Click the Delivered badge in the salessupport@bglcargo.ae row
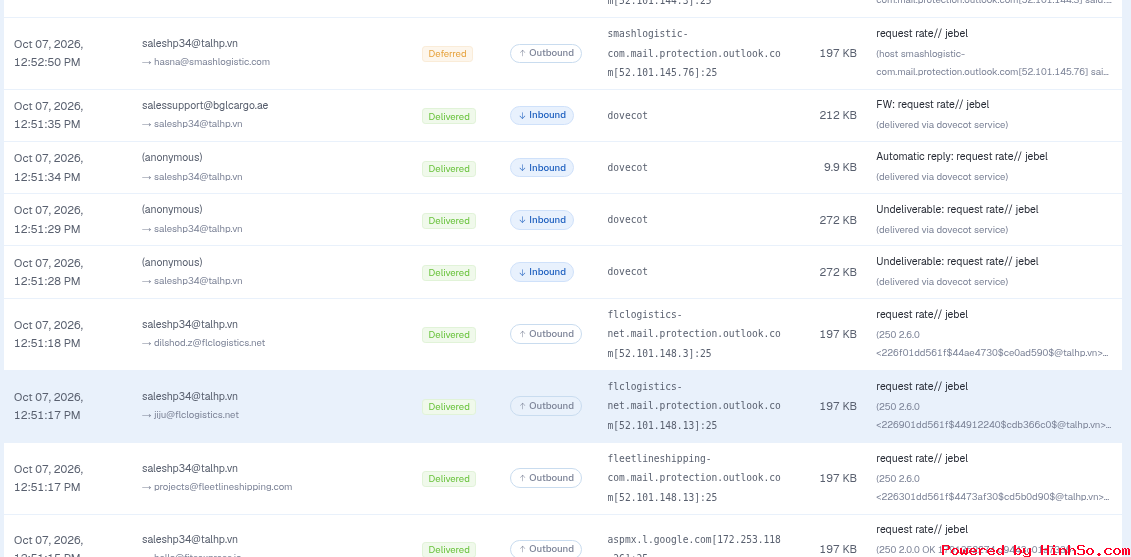Viewport: 1131px width, 557px height. coord(449,116)
